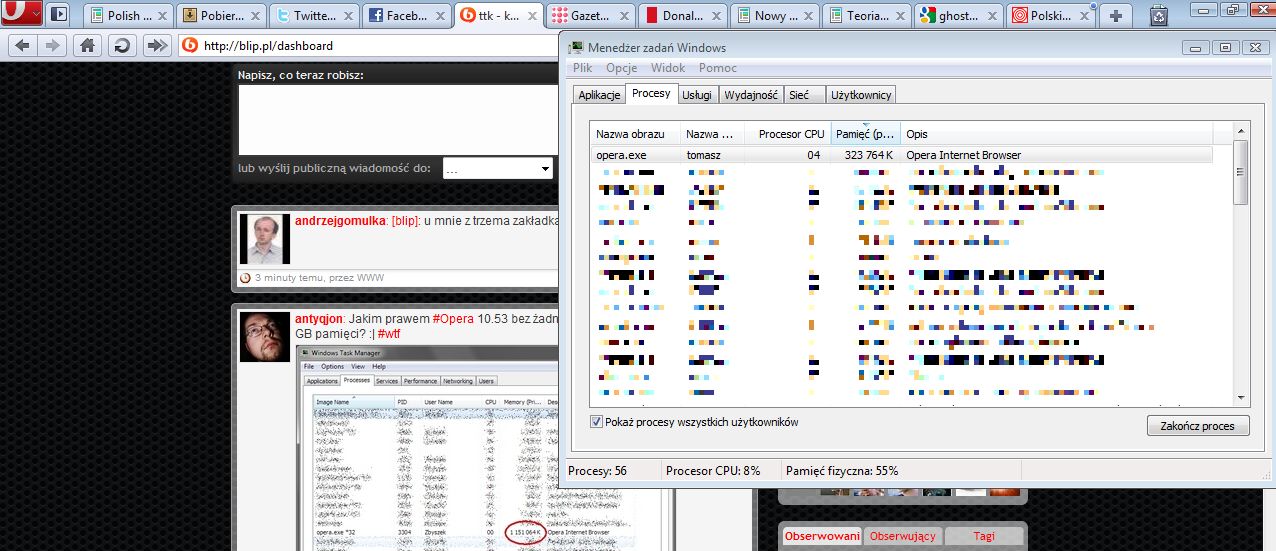Open the Widok menu in Task Manager
Image resolution: width=1276 pixels, height=551 pixels.
click(x=667, y=68)
